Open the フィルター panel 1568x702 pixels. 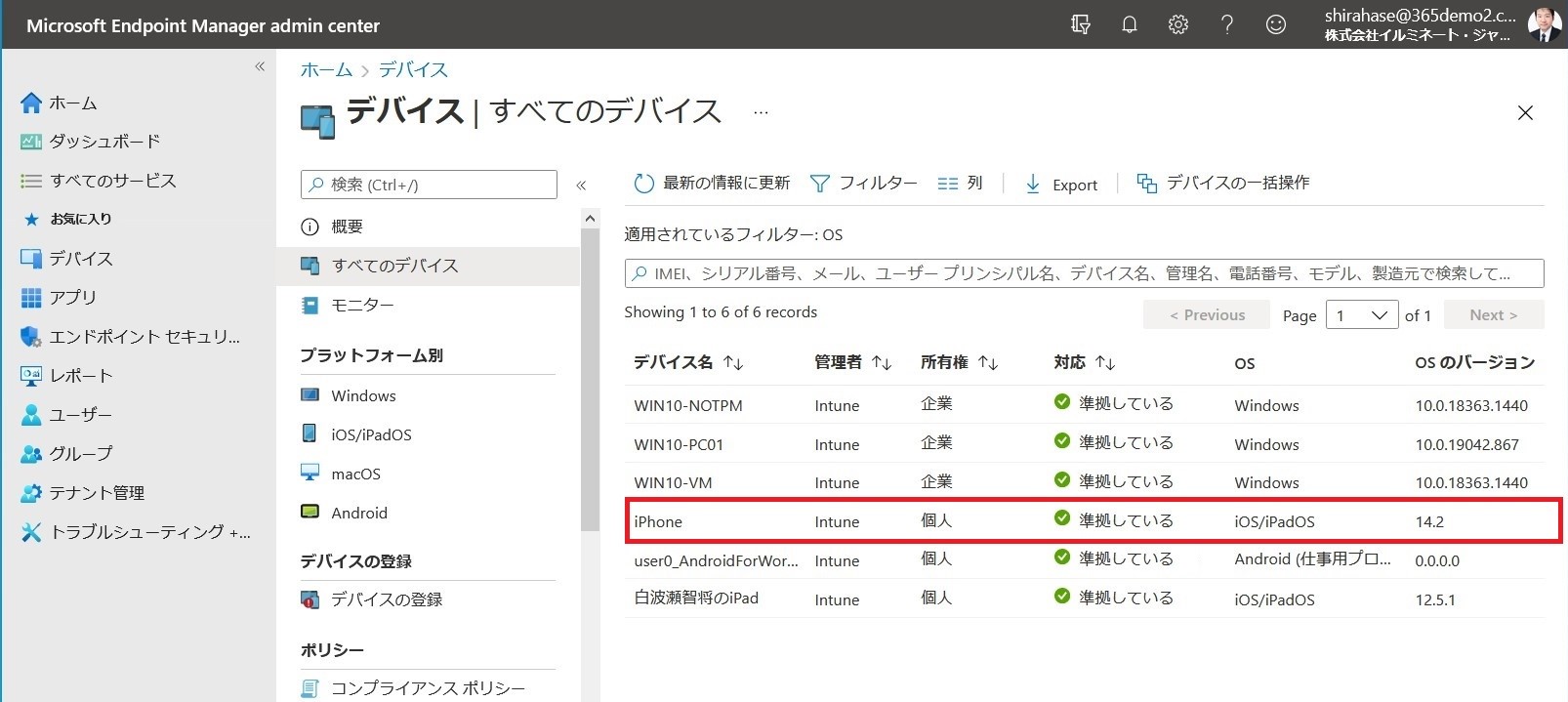864,184
